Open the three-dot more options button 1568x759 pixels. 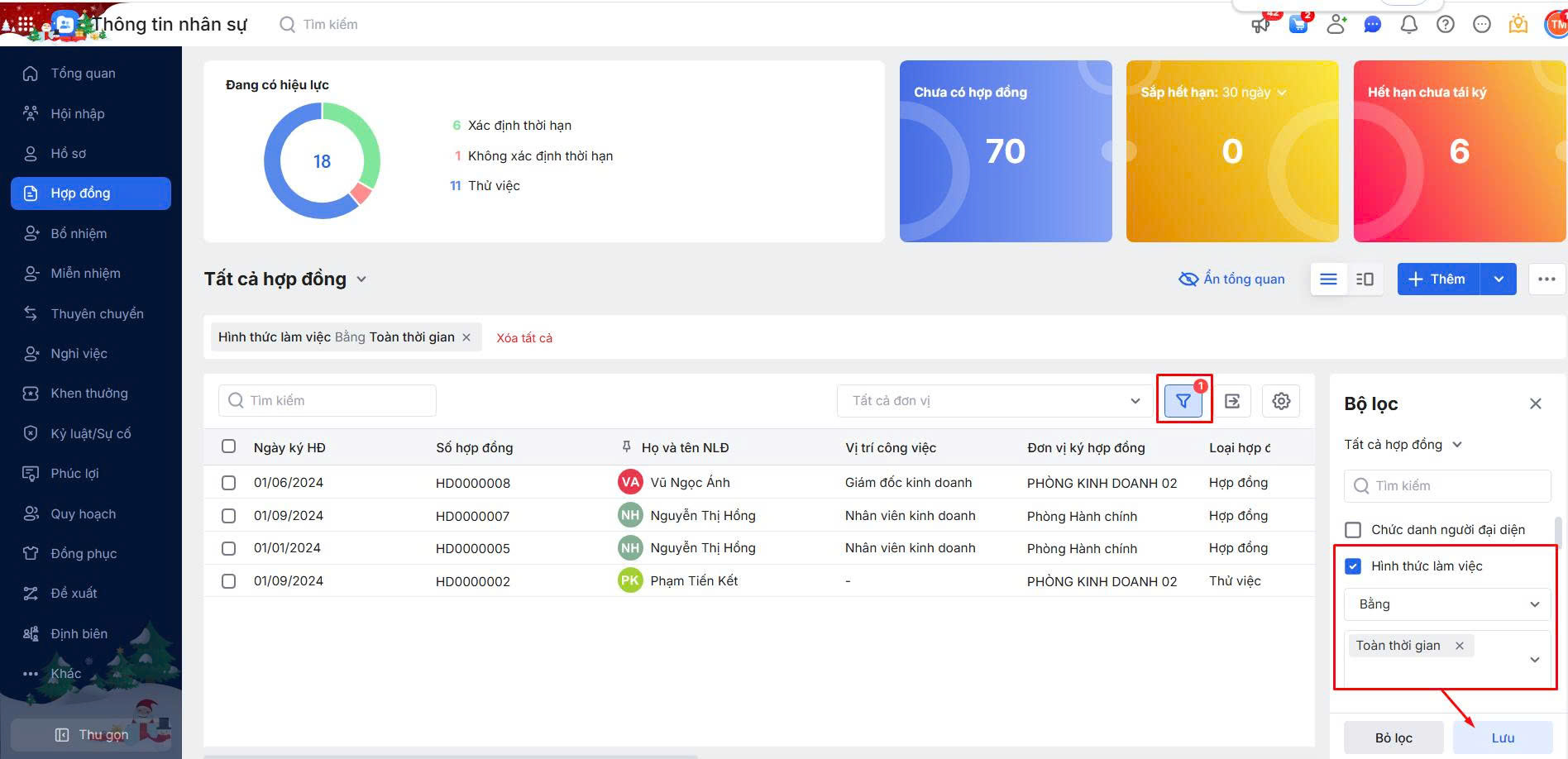tap(1546, 279)
